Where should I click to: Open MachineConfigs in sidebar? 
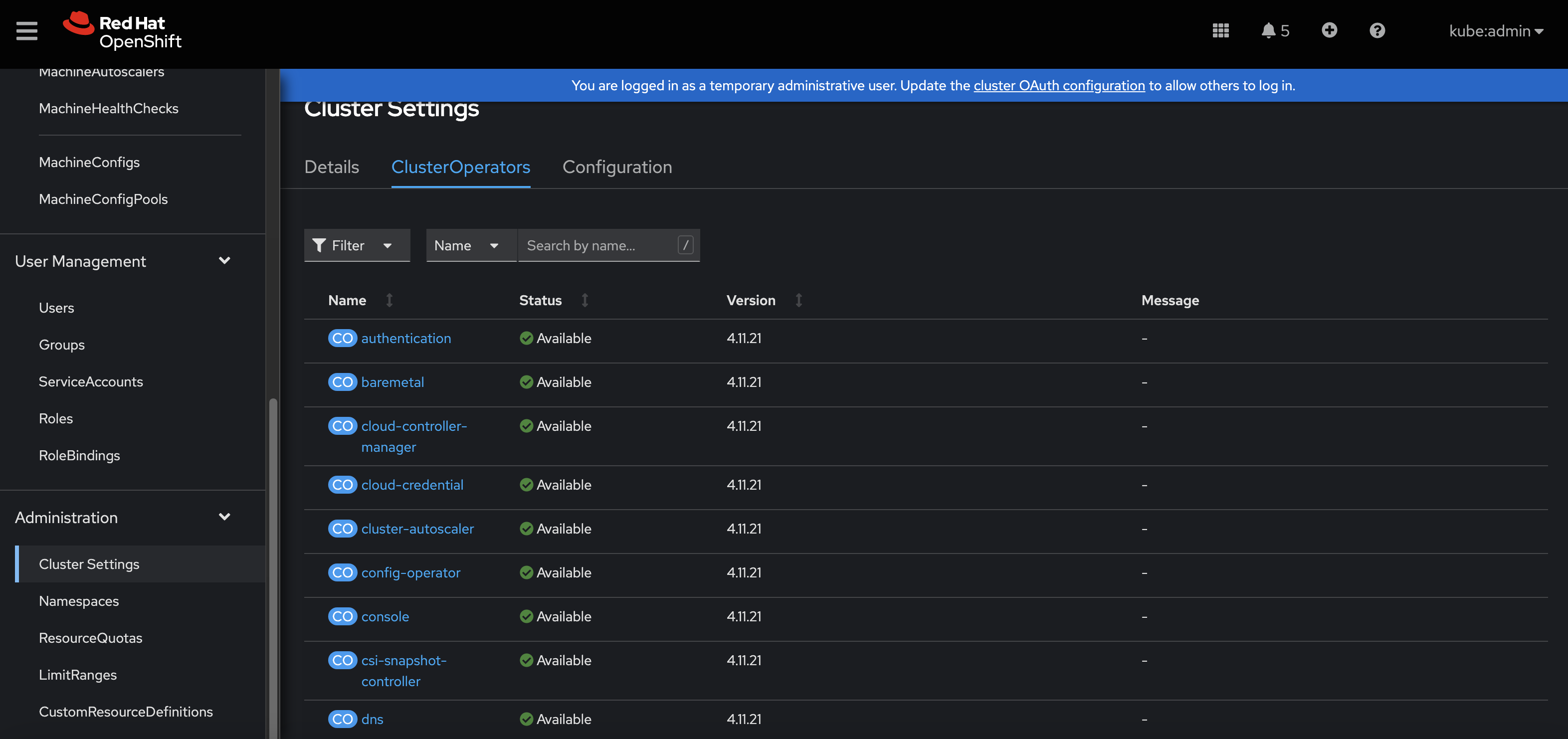89,163
